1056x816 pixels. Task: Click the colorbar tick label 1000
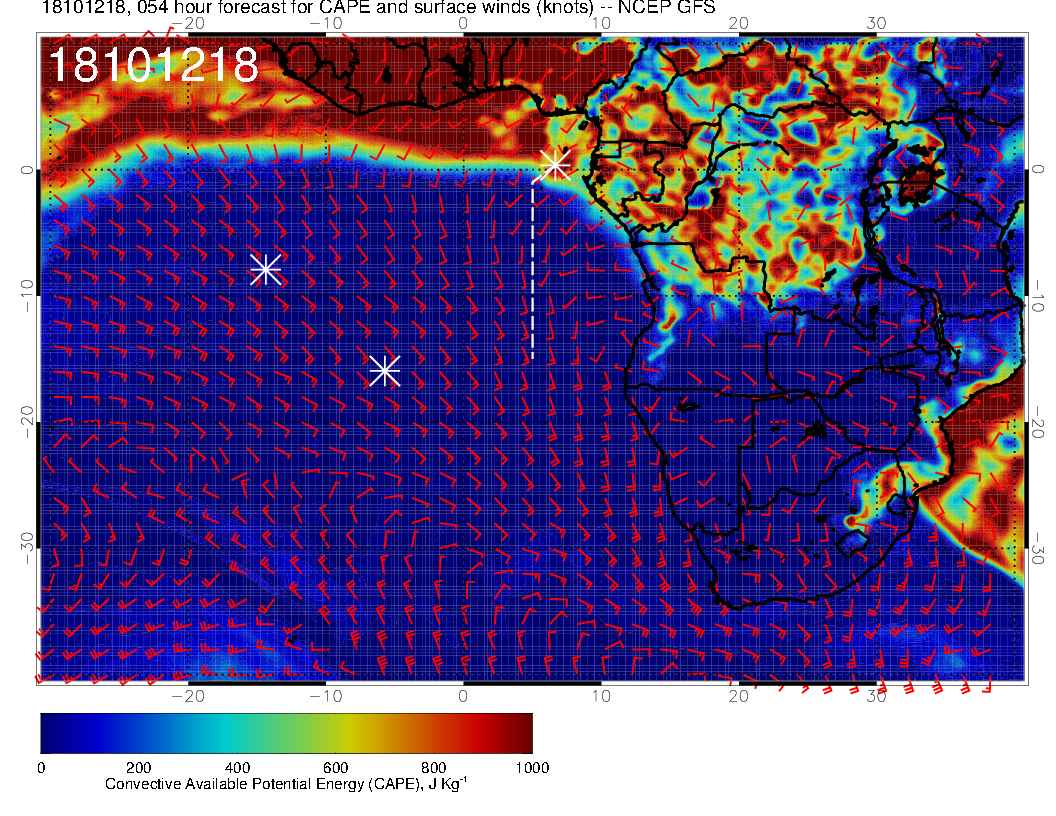(532, 768)
